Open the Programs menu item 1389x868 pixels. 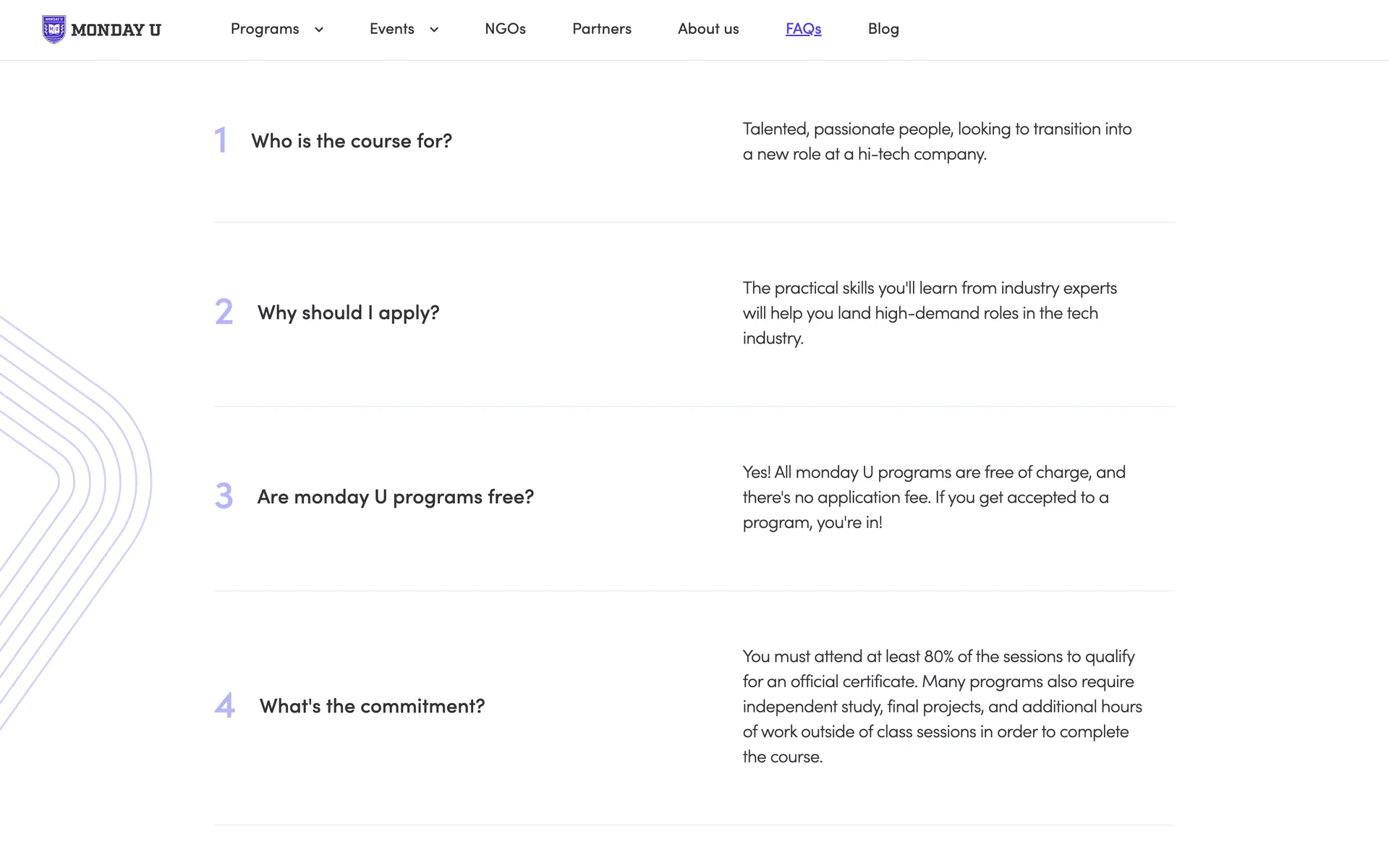[x=265, y=29]
